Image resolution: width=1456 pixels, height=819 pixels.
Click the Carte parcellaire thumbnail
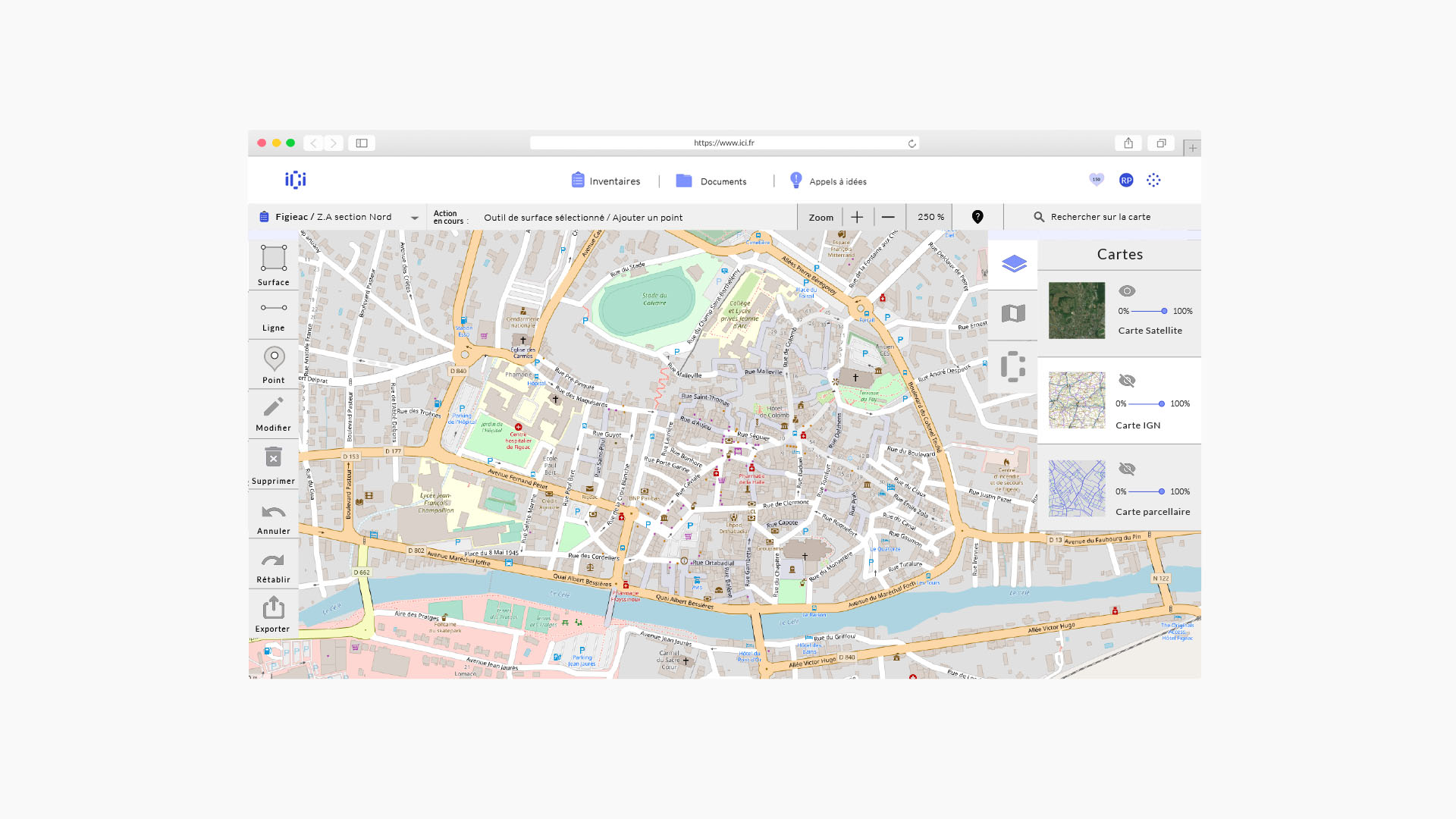pyautogui.click(x=1077, y=488)
